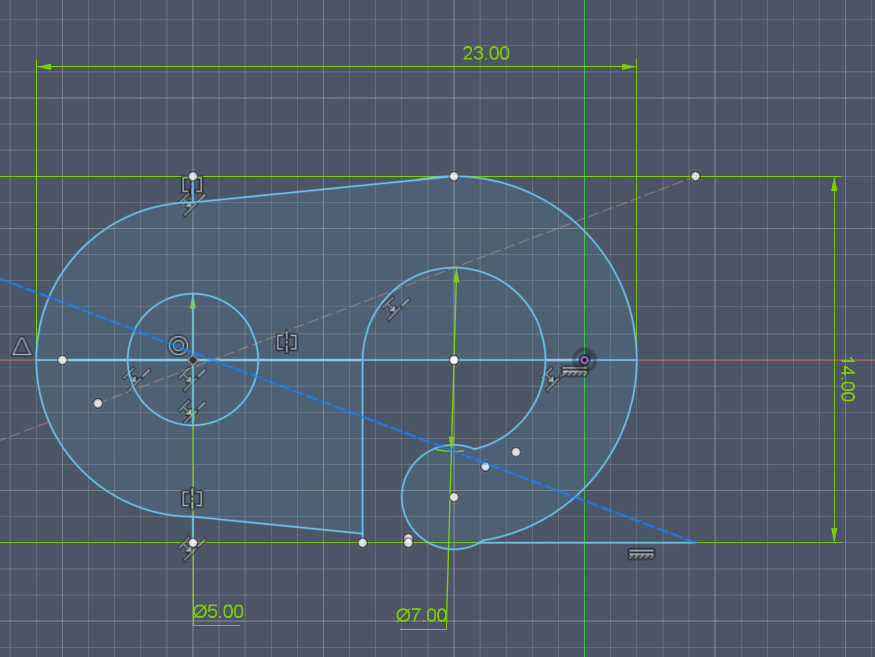The width and height of the screenshot is (875, 657).
Task: Select the left endpoint of the horizontal centerline
Action: [62, 360]
